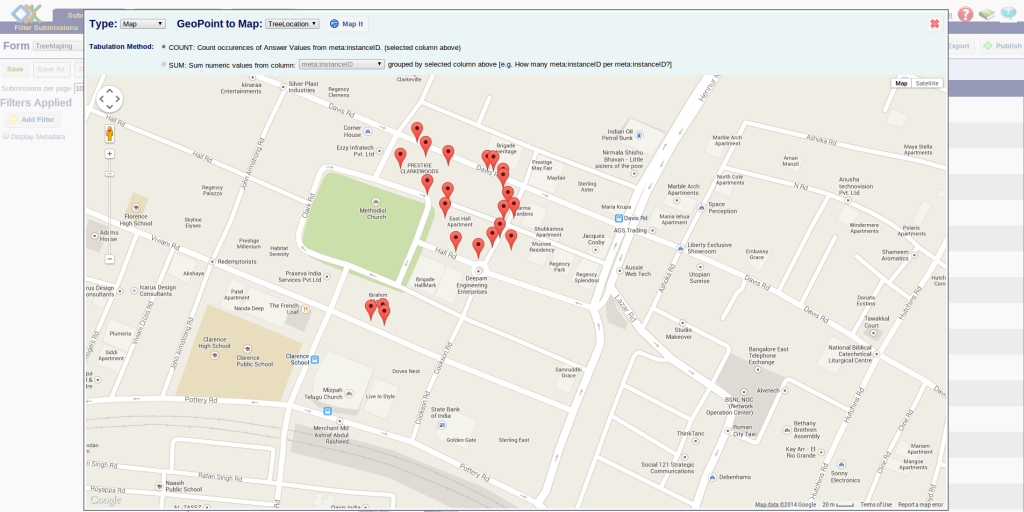Click the Clarence School bus stop icon
This screenshot has height=512, width=1024.
(x=315, y=359)
